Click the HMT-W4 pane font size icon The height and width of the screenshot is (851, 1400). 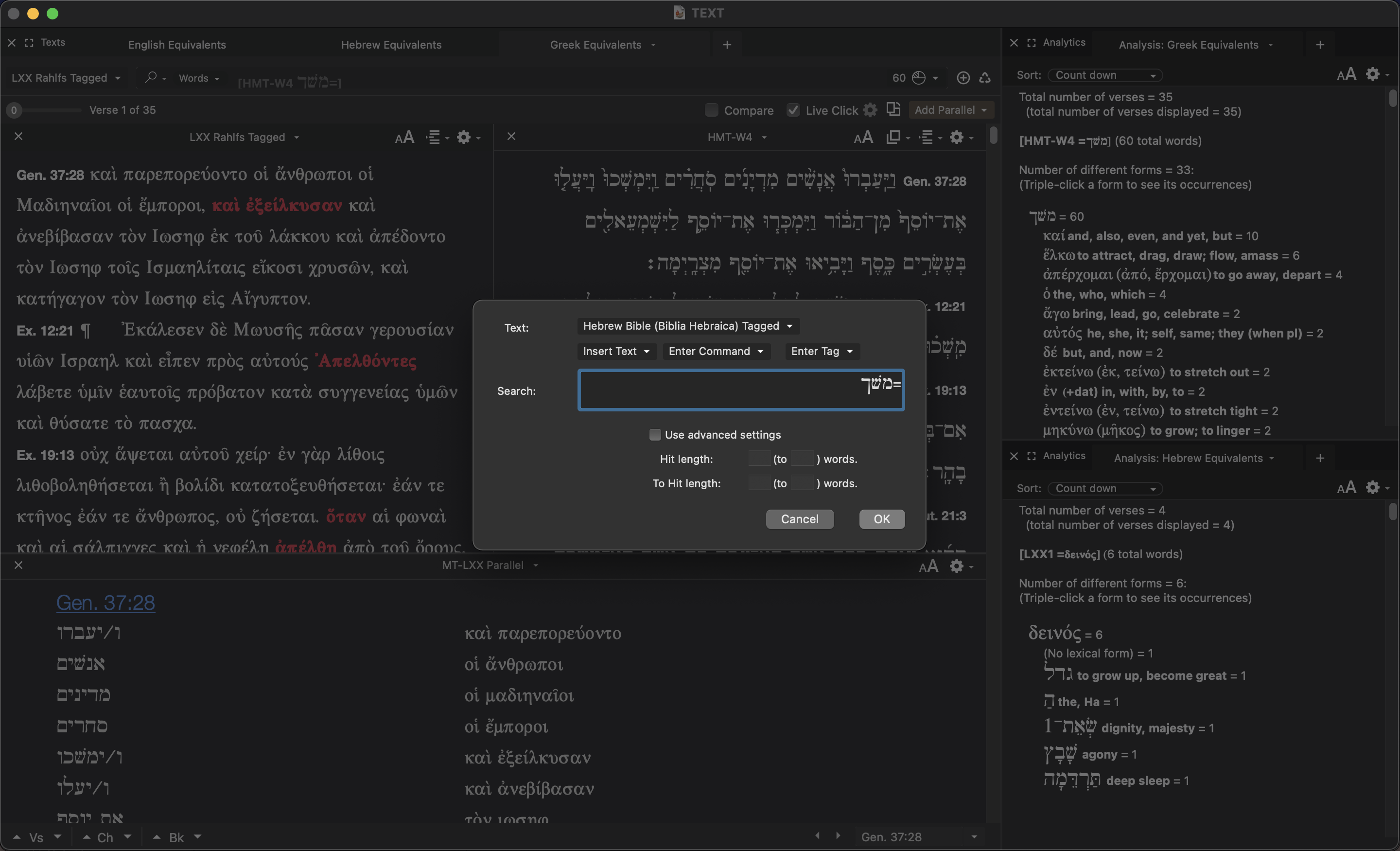pyautogui.click(x=863, y=137)
